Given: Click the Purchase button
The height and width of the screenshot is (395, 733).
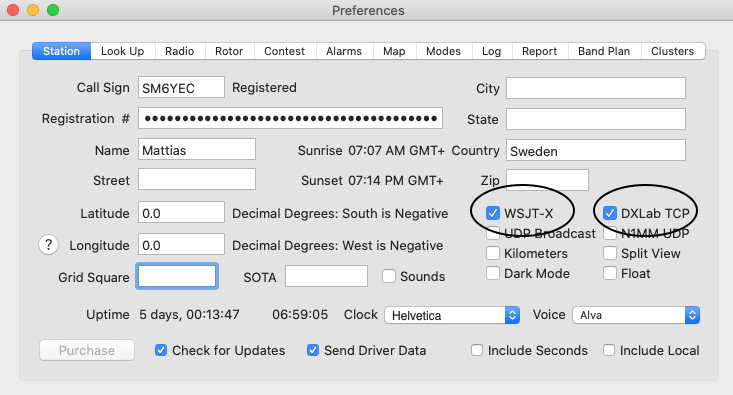Looking at the screenshot, I should [x=87, y=350].
